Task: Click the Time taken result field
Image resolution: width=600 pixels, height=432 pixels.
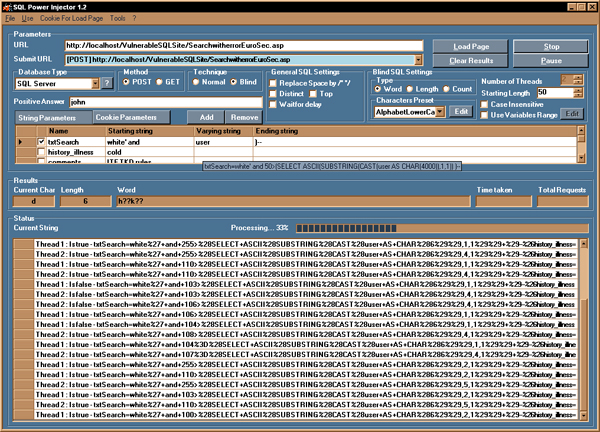Action: [504, 201]
